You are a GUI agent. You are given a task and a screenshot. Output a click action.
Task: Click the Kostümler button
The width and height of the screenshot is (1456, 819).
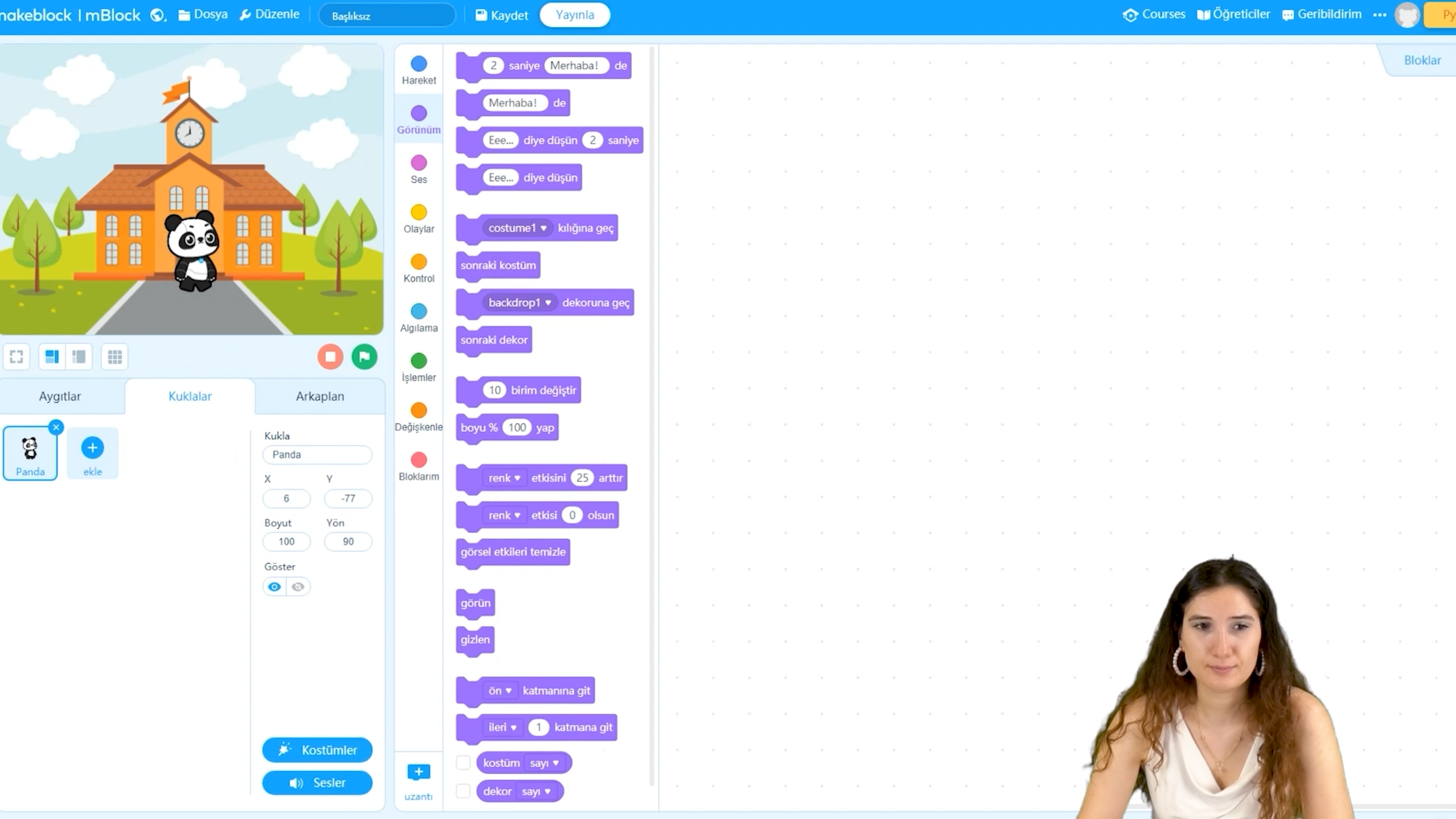317,750
